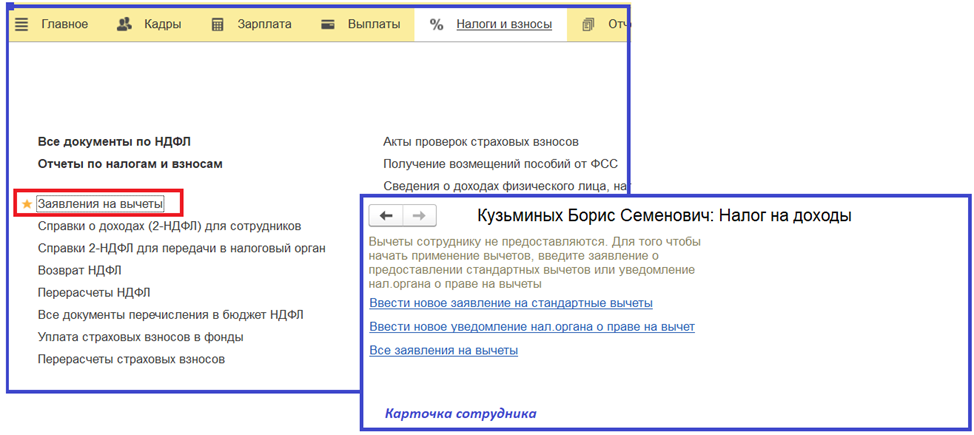Viewport: 974px width, 435px height.
Task: Open Заявления на вычеты
Action: (100, 204)
